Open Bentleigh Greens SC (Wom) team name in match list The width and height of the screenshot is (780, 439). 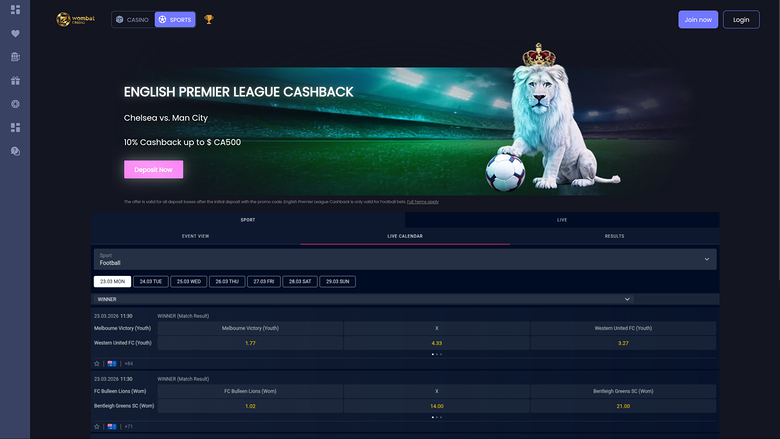(124, 406)
